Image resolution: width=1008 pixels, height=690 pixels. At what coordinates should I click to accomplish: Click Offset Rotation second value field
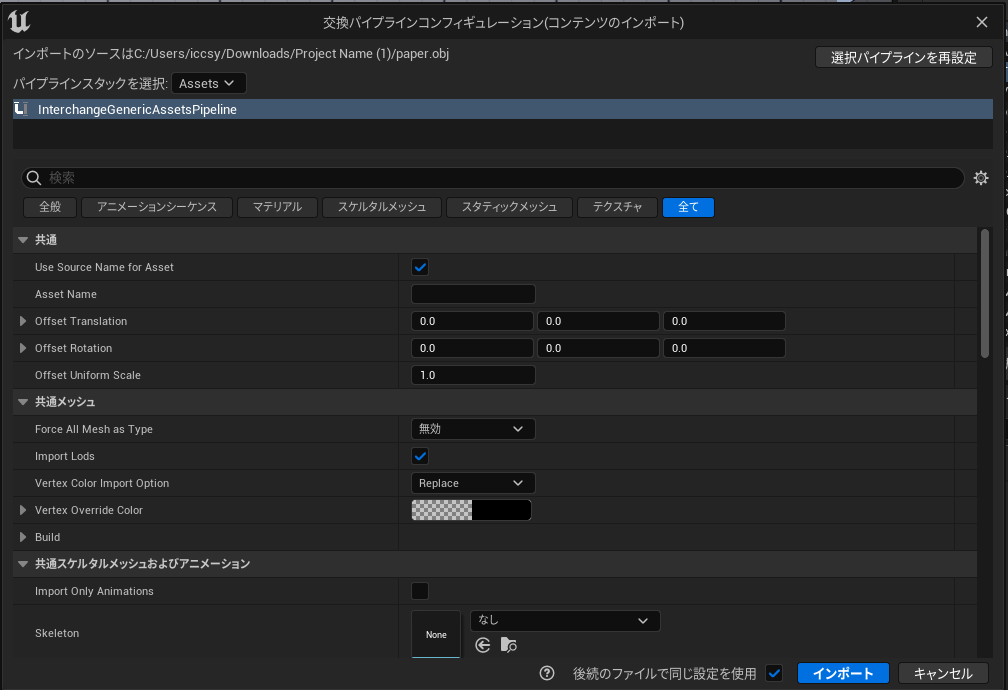(598, 348)
